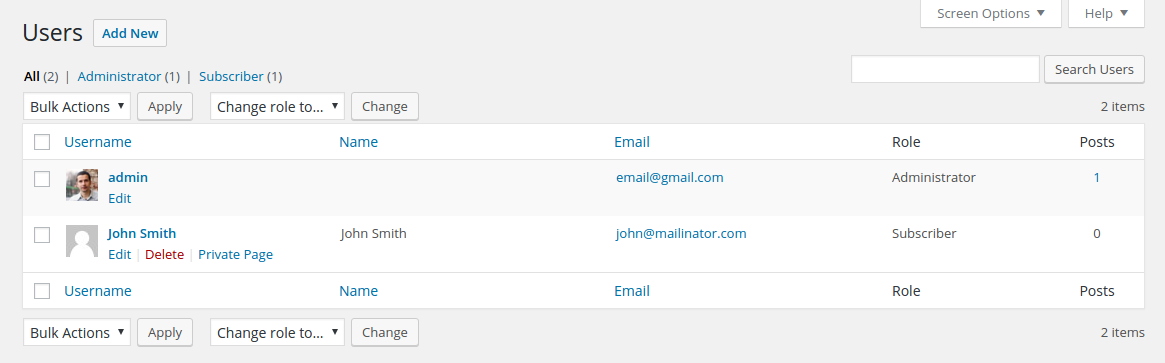Filter users by Subscriber role
Screen dimensions: 1165x363
pyautogui.click(x=231, y=76)
